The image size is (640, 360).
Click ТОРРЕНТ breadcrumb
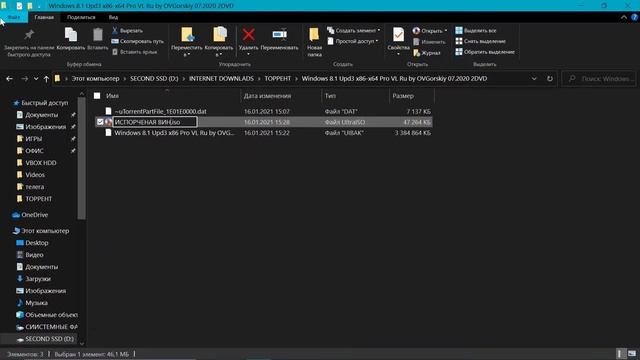tap(278, 79)
